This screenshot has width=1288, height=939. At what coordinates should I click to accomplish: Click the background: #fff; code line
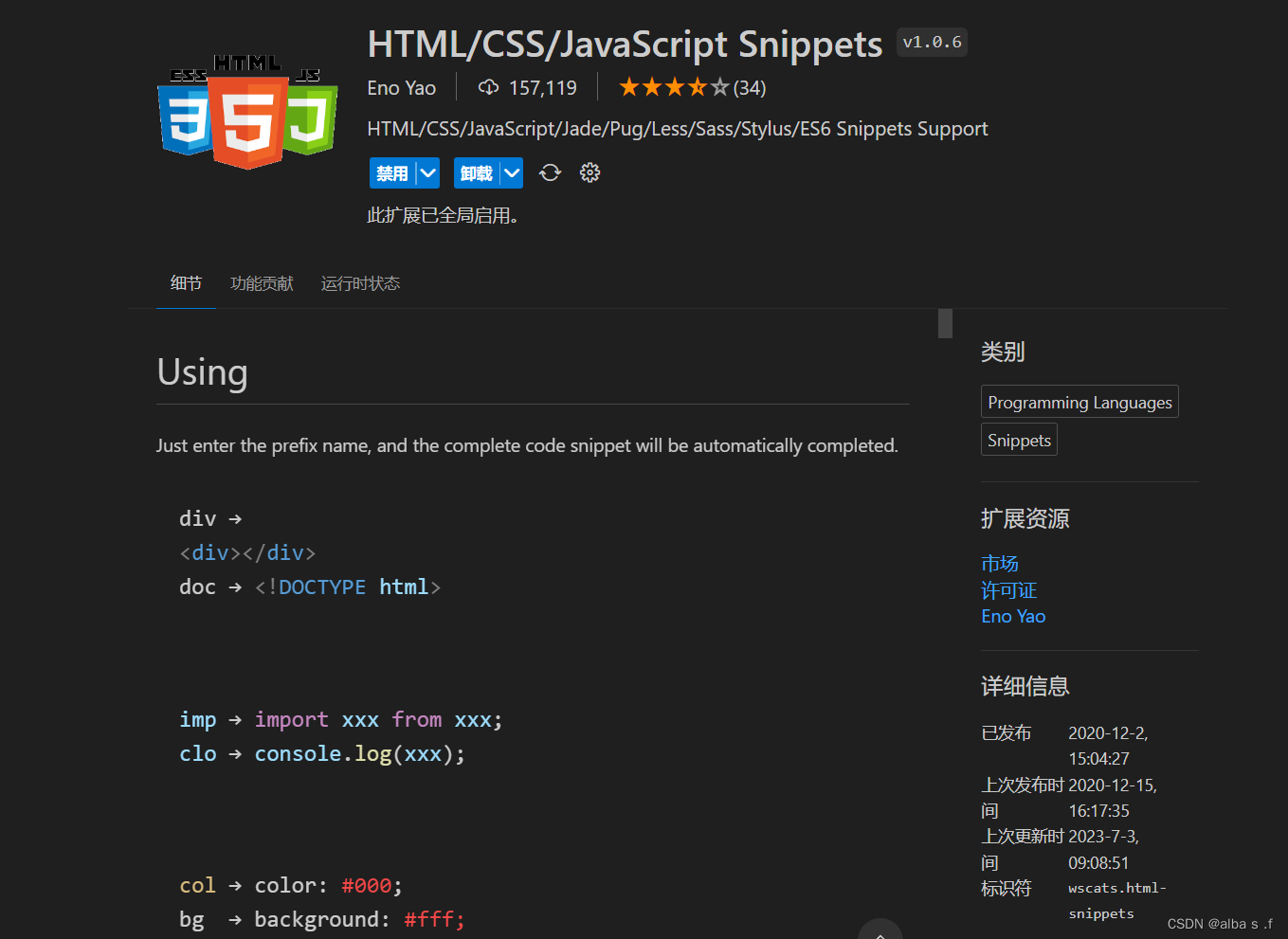tap(359, 919)
